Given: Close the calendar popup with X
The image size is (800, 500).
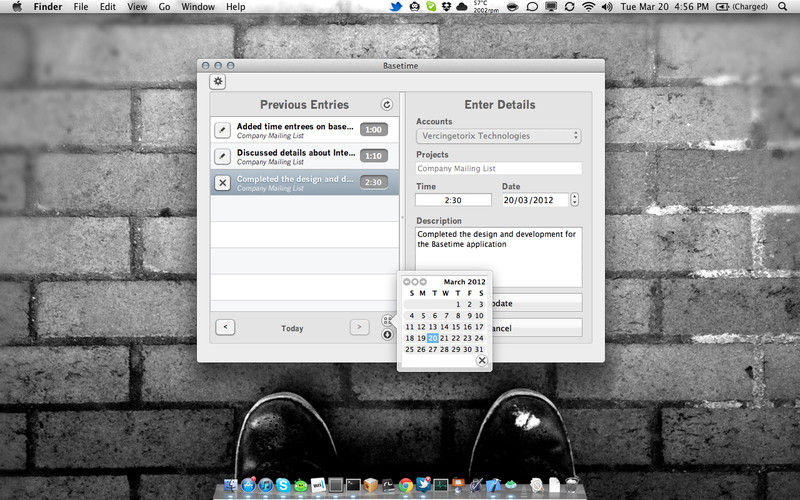Looking at the screenshot, I should [x=481, y=361].
